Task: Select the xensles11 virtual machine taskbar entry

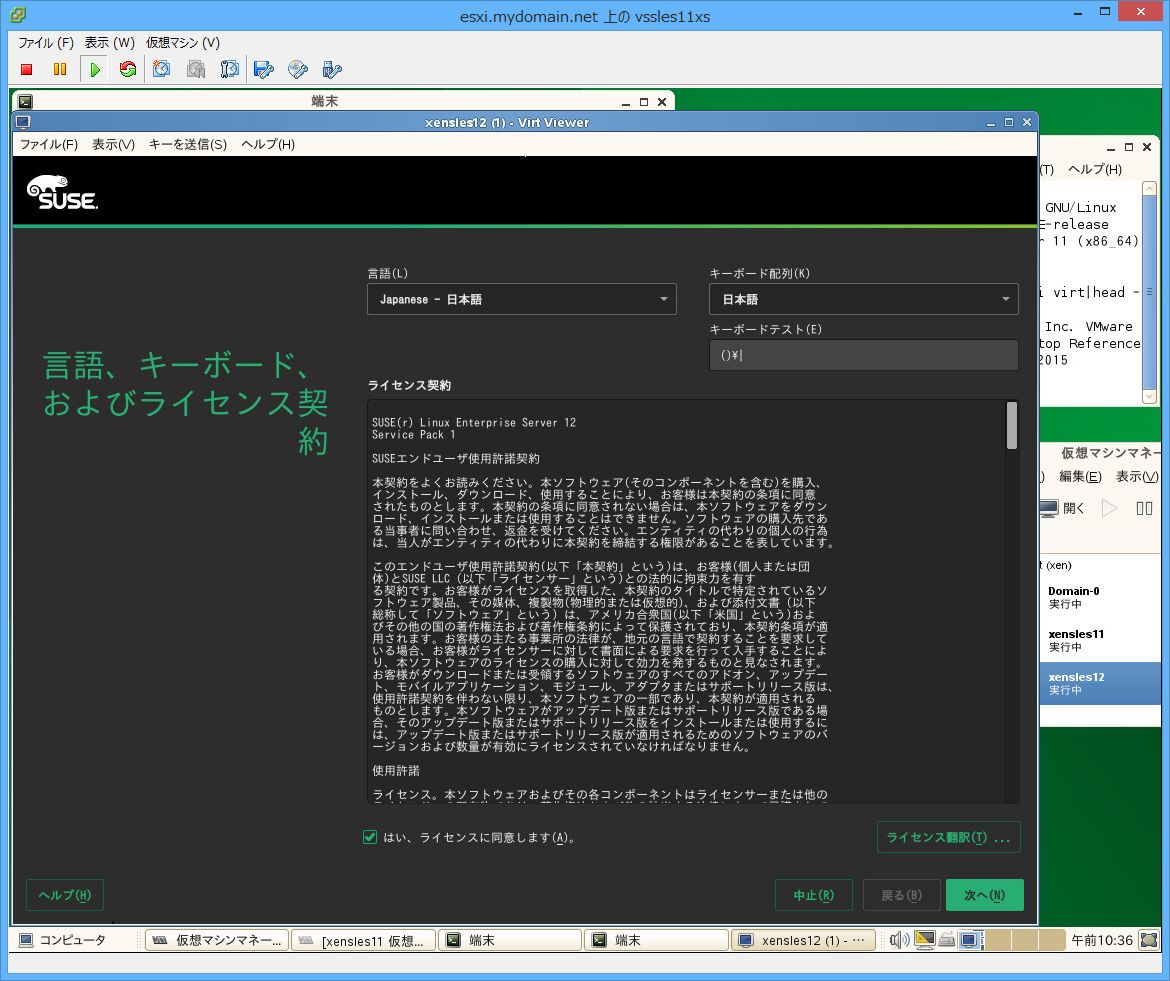Action: [363, 940]
